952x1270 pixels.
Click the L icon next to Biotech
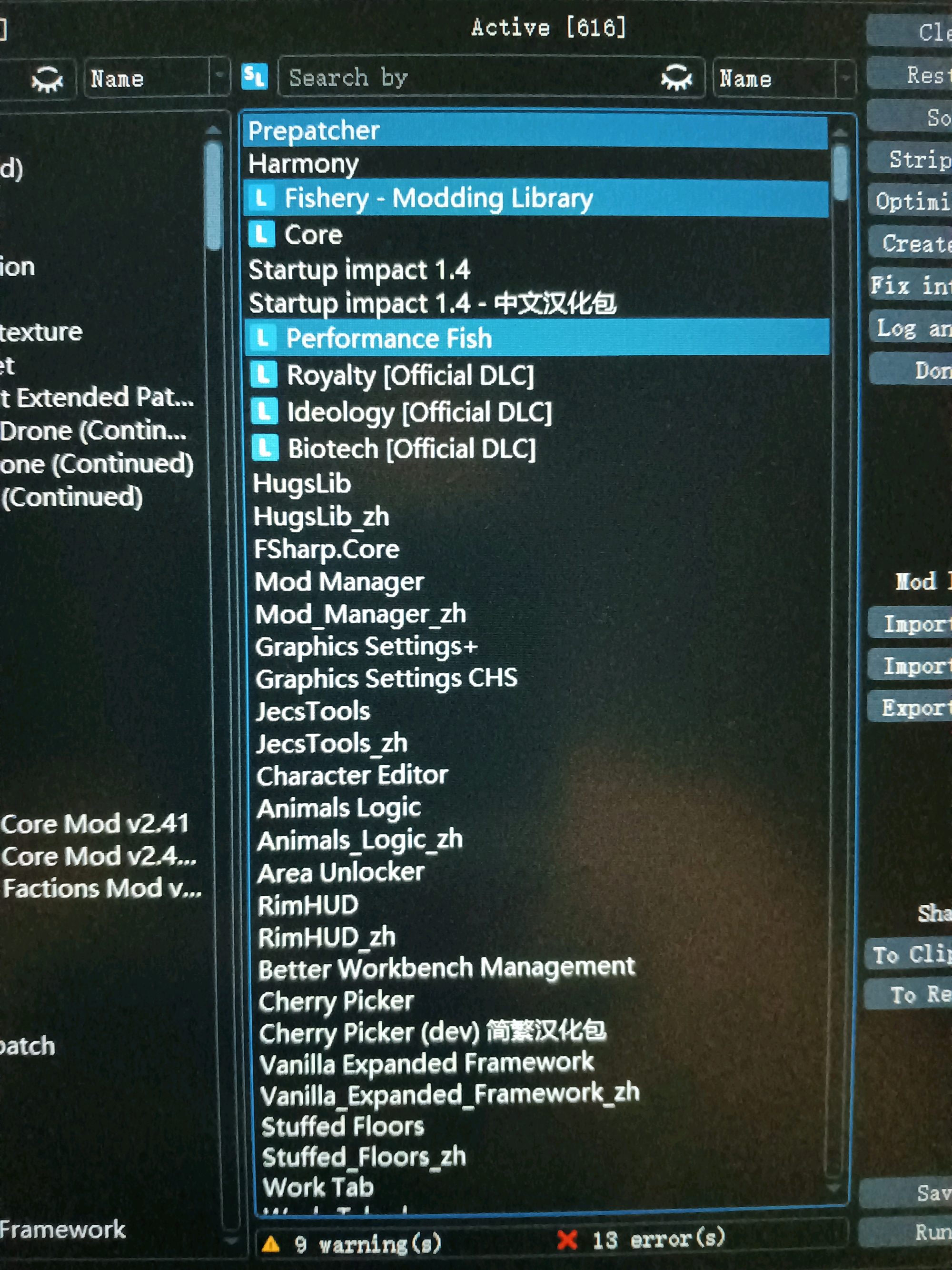pyautogui.click(x=265, y=448)
